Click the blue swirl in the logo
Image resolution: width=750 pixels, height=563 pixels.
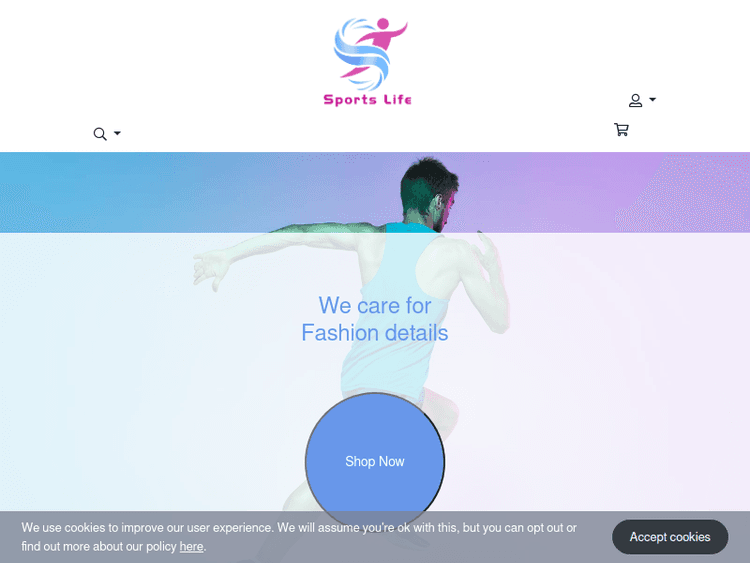[x=360, y=56]
